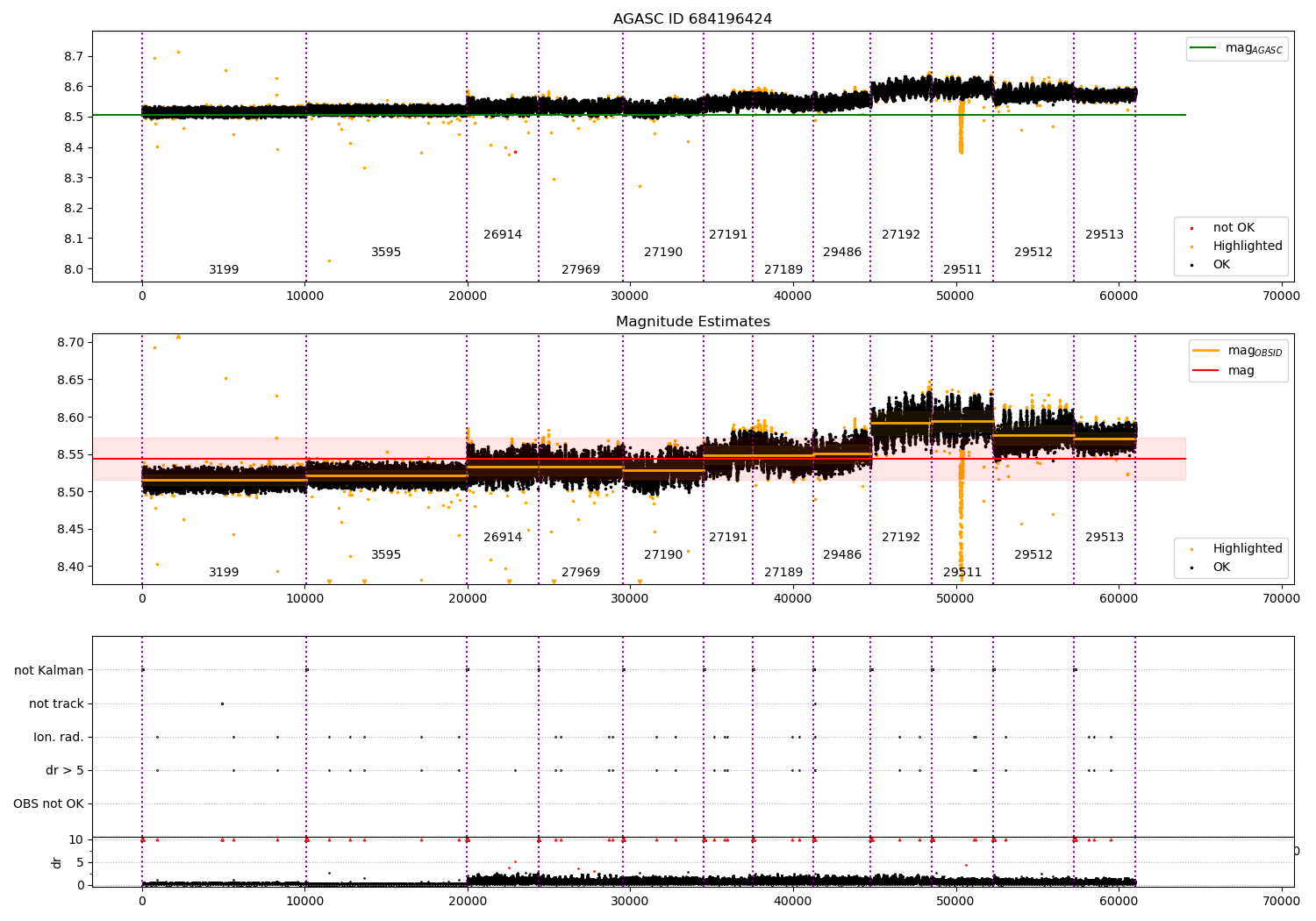
Task: Click obsid label 27969 in the top plot
Action: tap(581, 270)
